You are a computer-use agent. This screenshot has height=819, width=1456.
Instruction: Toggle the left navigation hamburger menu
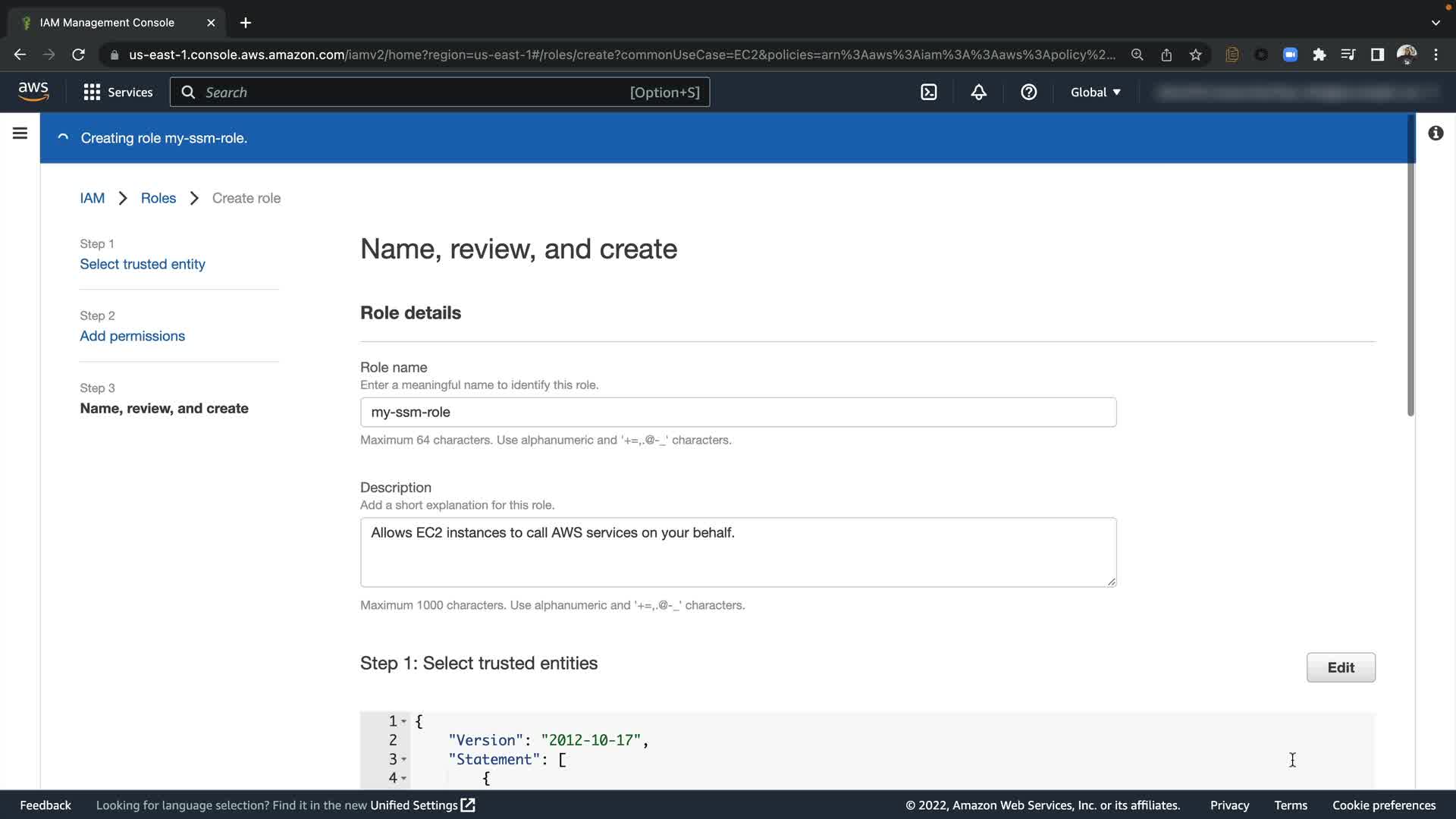coord(20,133)
